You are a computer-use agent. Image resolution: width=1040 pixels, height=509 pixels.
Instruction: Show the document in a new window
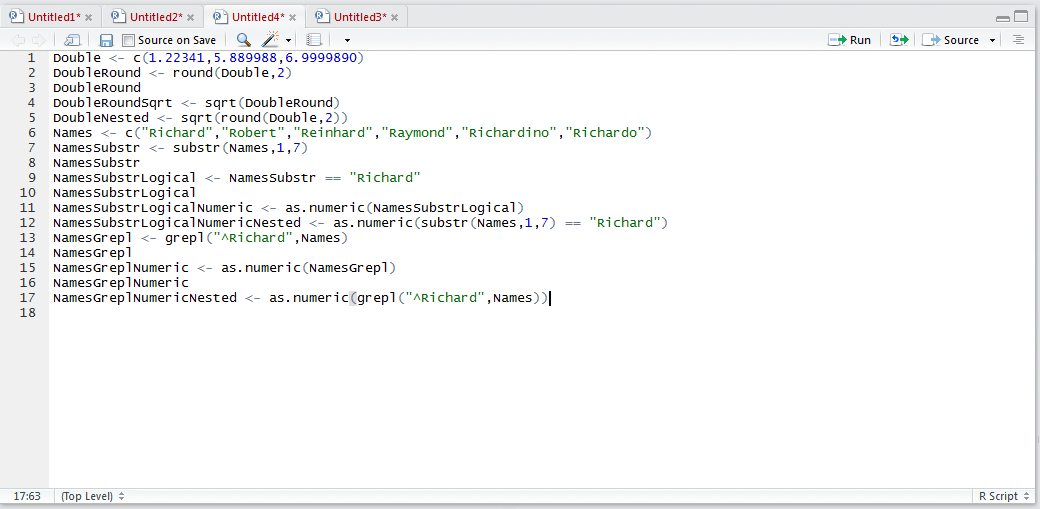tap(71, 40)
